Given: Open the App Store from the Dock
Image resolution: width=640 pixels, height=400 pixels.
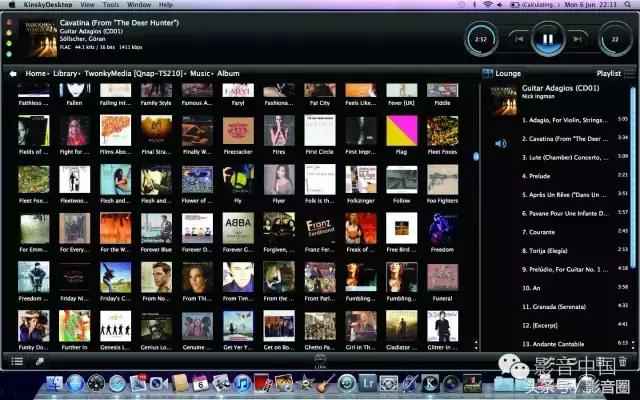Looking at the screenshot, I should point(75,384).
